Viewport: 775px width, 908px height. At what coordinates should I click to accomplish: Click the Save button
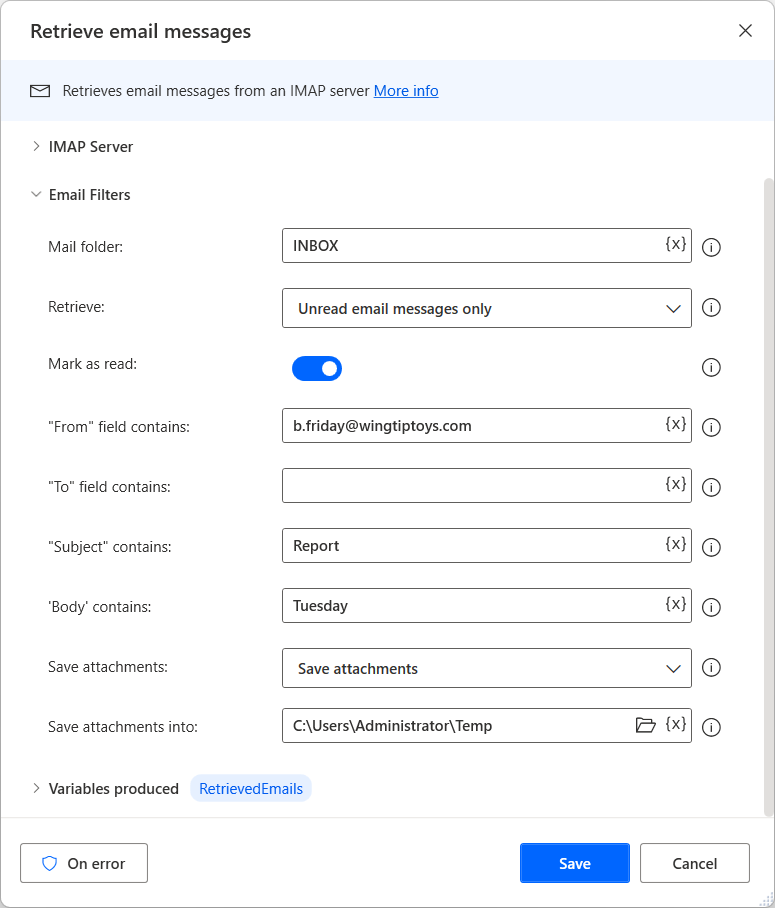(x=574, y=863)
